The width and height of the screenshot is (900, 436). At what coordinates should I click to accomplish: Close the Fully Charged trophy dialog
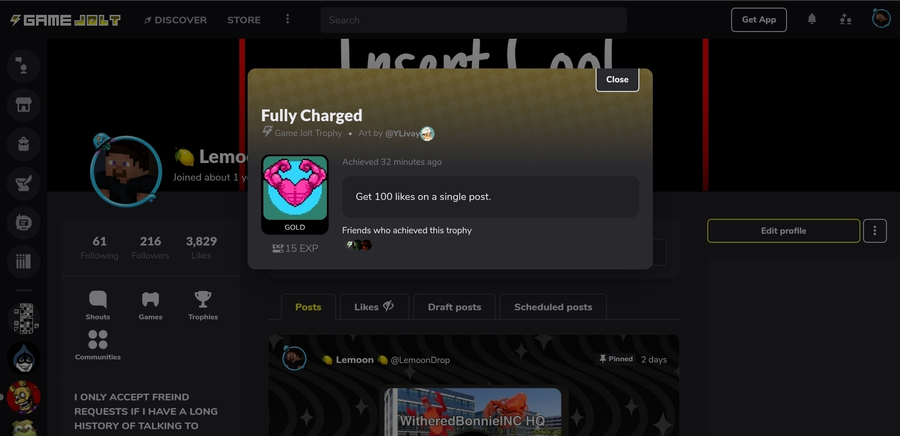[x=617, y=80]
